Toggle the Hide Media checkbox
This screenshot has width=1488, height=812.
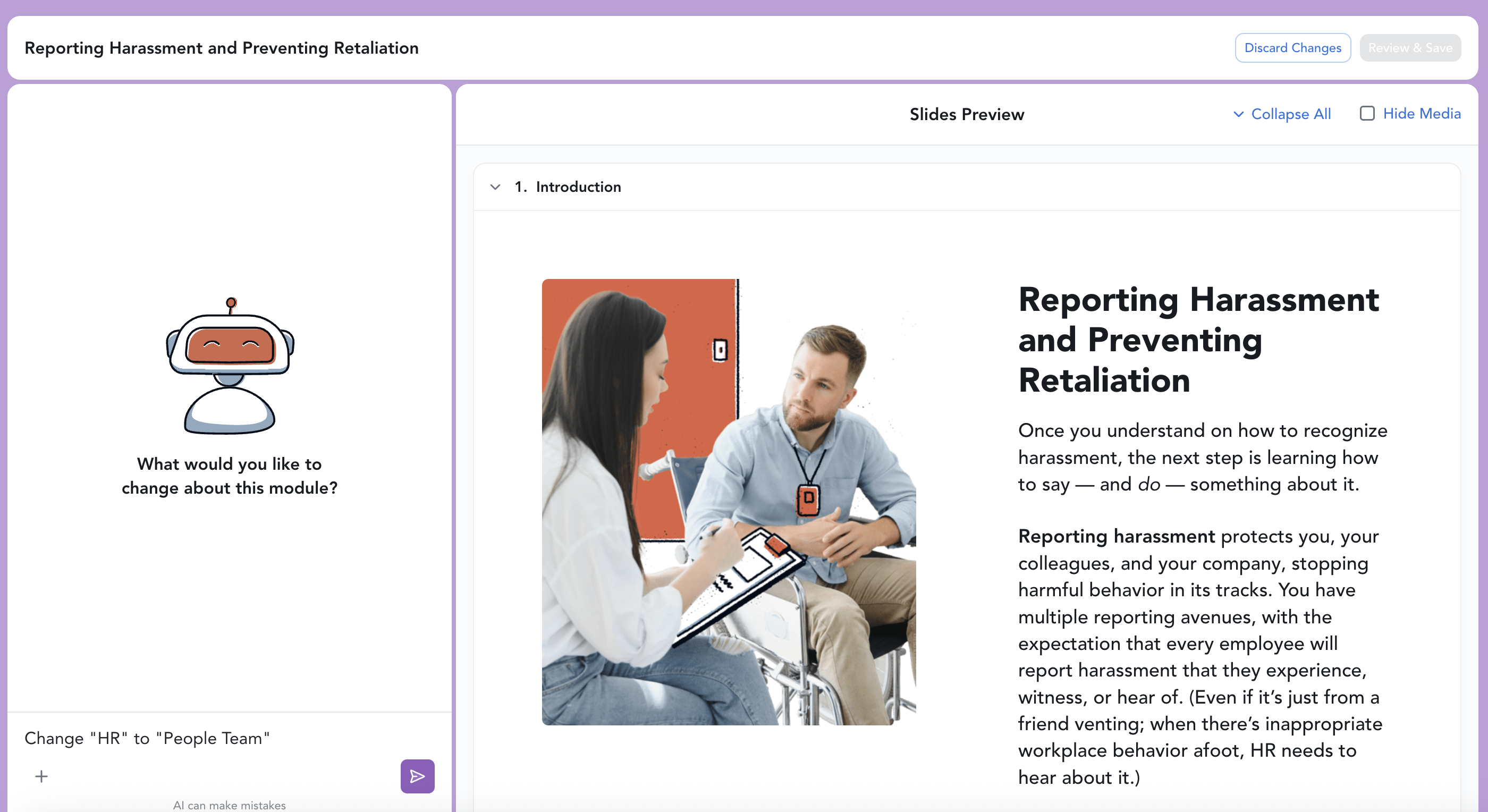click(1367, 113)
